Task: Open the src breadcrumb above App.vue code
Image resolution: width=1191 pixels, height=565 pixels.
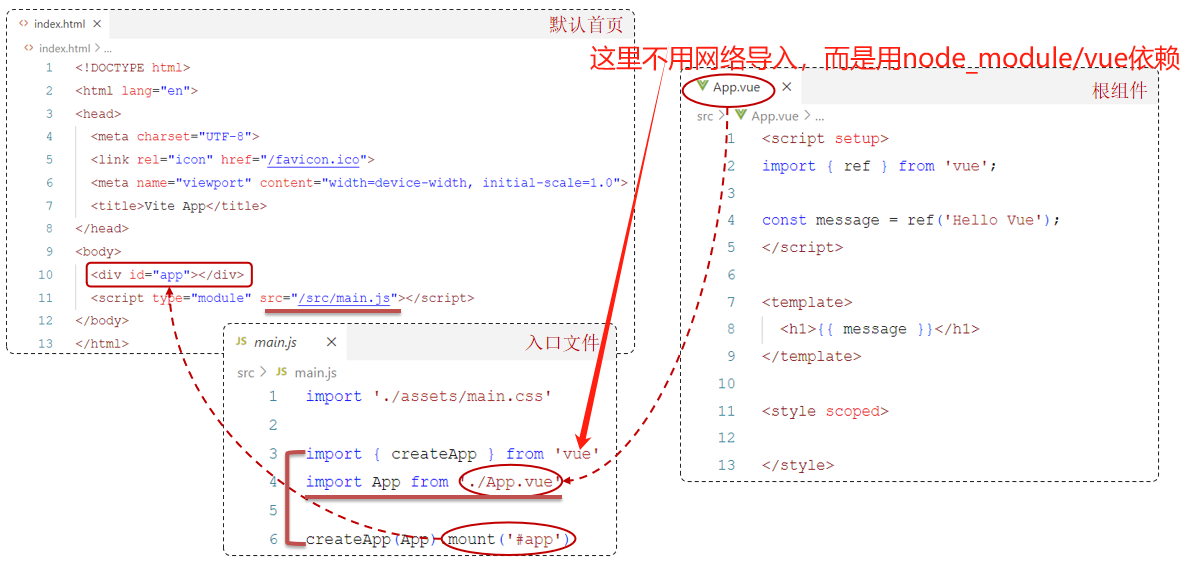Action: pos(706,116)
